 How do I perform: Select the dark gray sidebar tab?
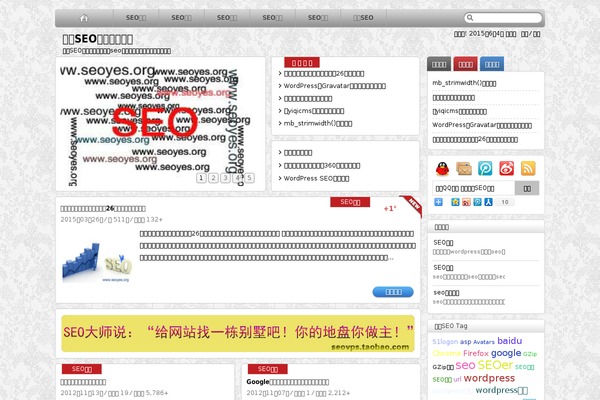(x=439, y=64)
